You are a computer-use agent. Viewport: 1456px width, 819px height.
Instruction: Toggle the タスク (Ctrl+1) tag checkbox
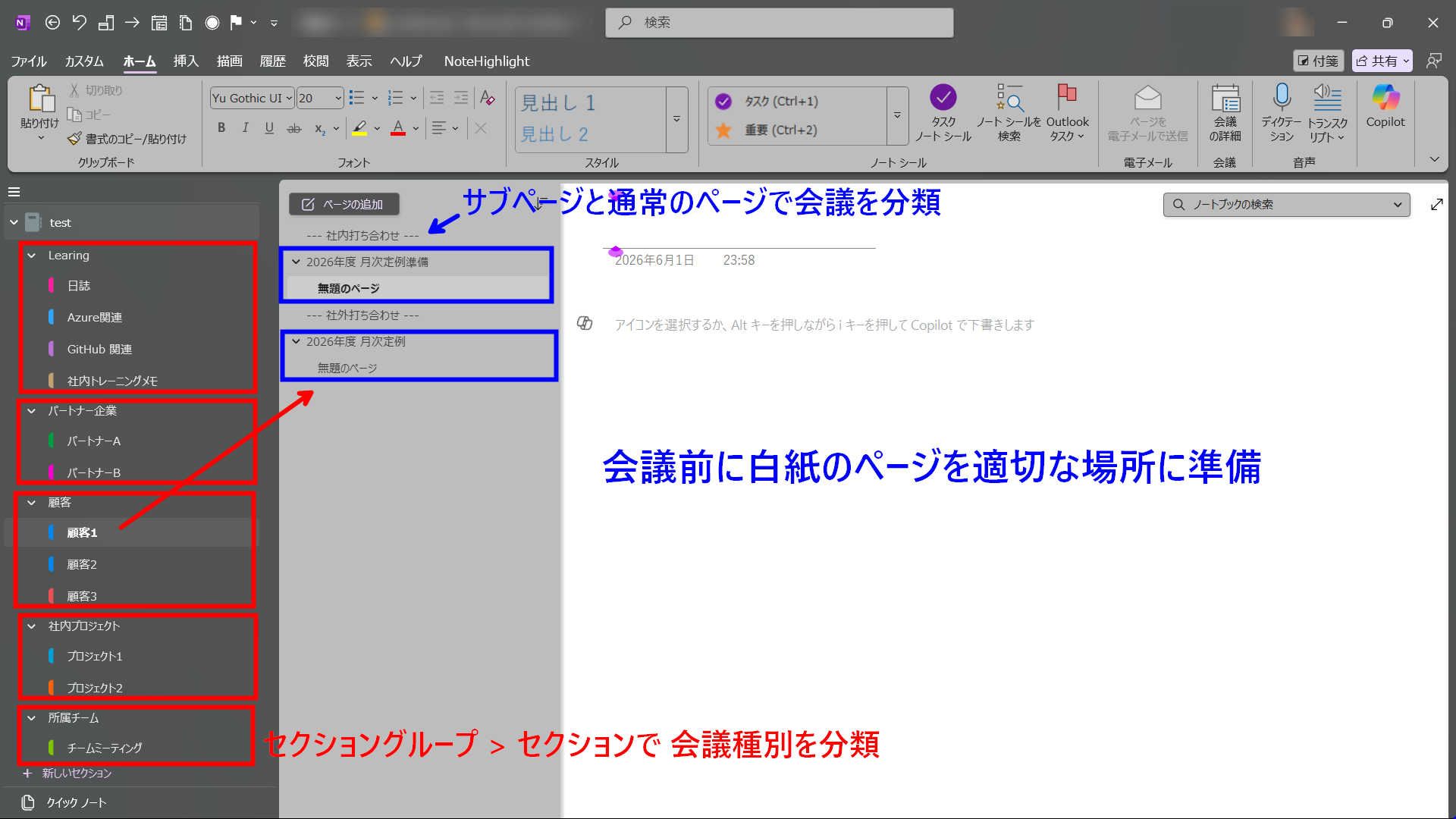(723, 101)
